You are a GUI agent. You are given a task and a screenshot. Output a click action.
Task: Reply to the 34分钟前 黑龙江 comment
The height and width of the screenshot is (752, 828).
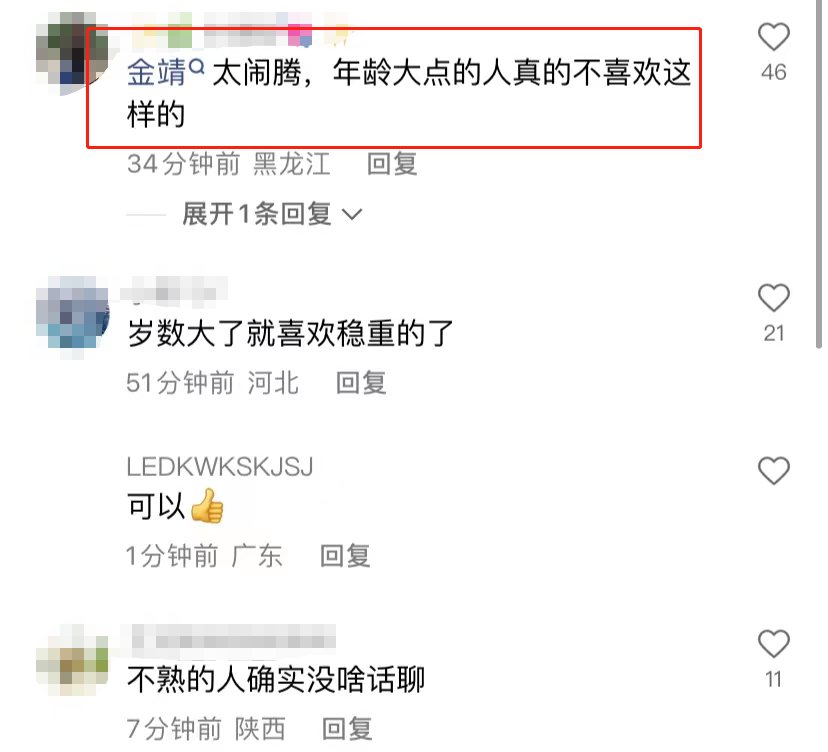pyautogui.click(x=392, y=164)
